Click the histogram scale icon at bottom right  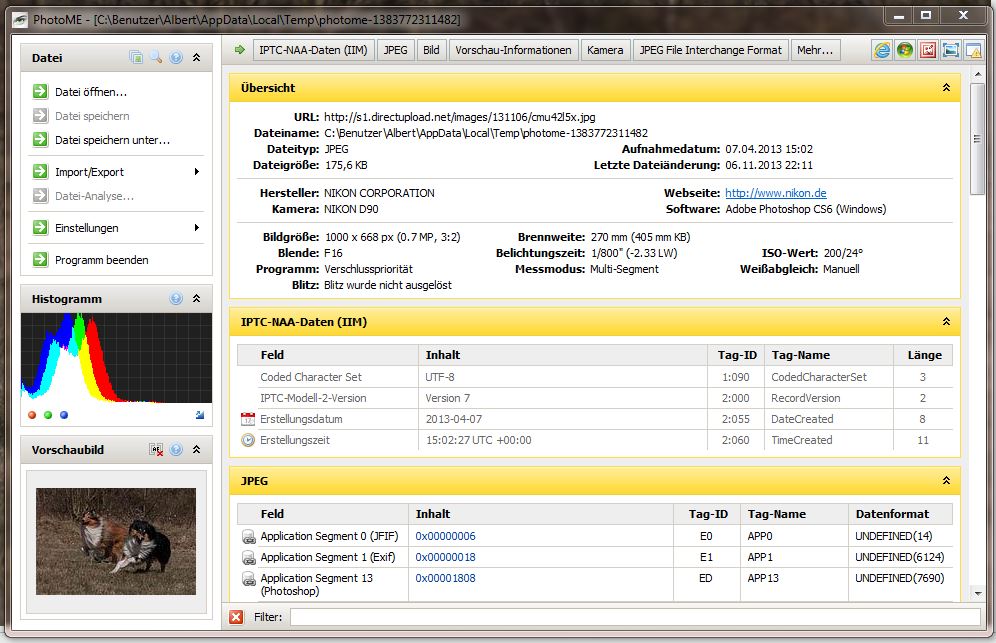point(200,415)
